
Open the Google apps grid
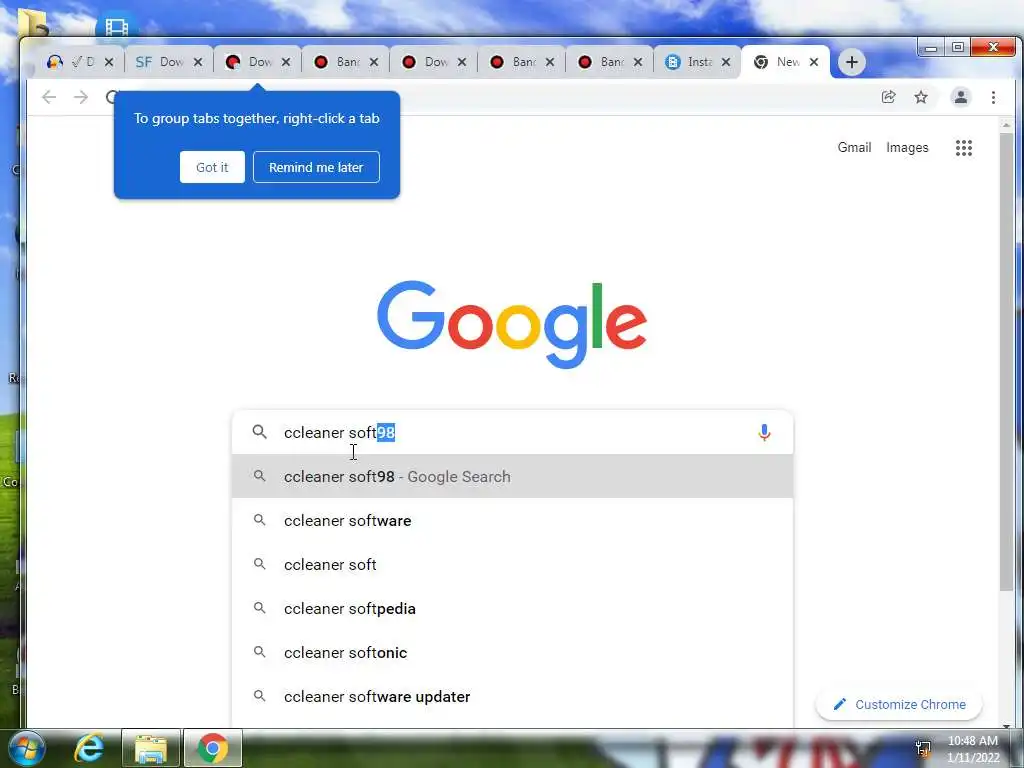coord(964,148)
